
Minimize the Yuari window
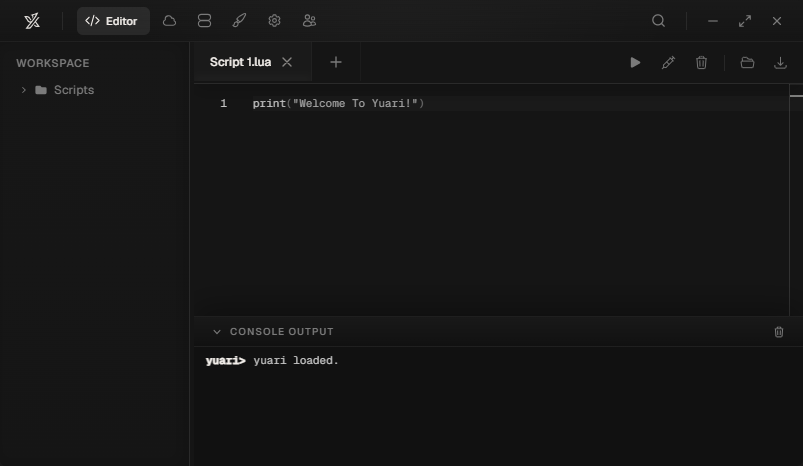tap(713, 21)
